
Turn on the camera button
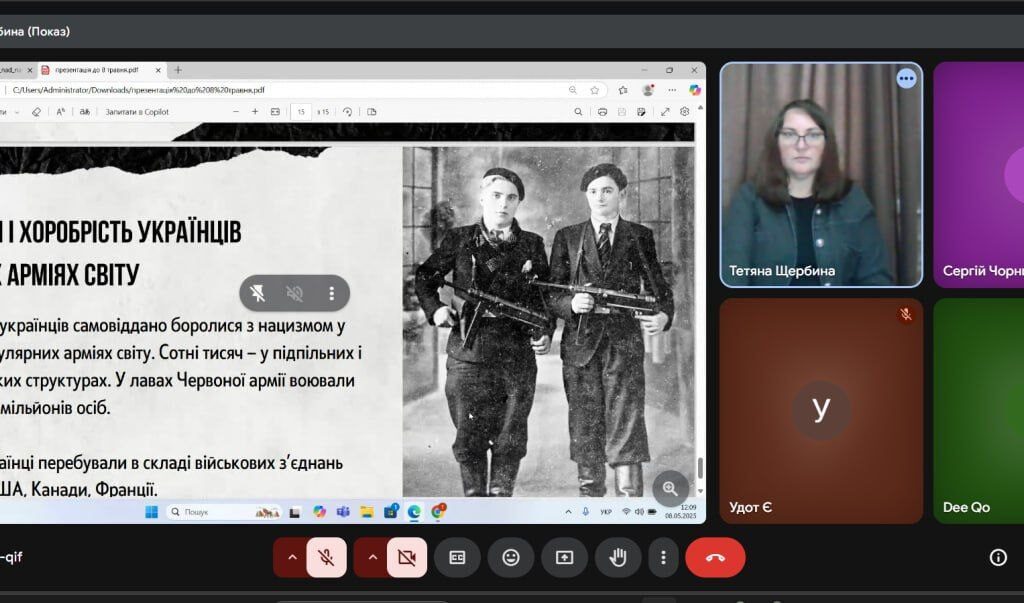pos(407,557)
